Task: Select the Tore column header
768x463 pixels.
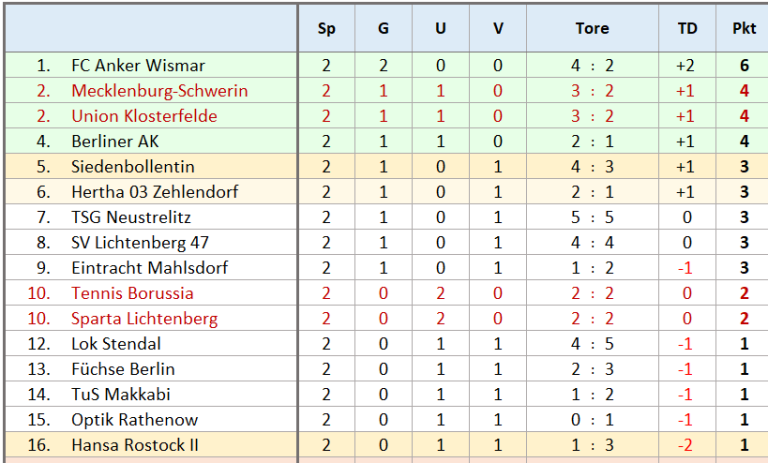Action: click(592, 28)
